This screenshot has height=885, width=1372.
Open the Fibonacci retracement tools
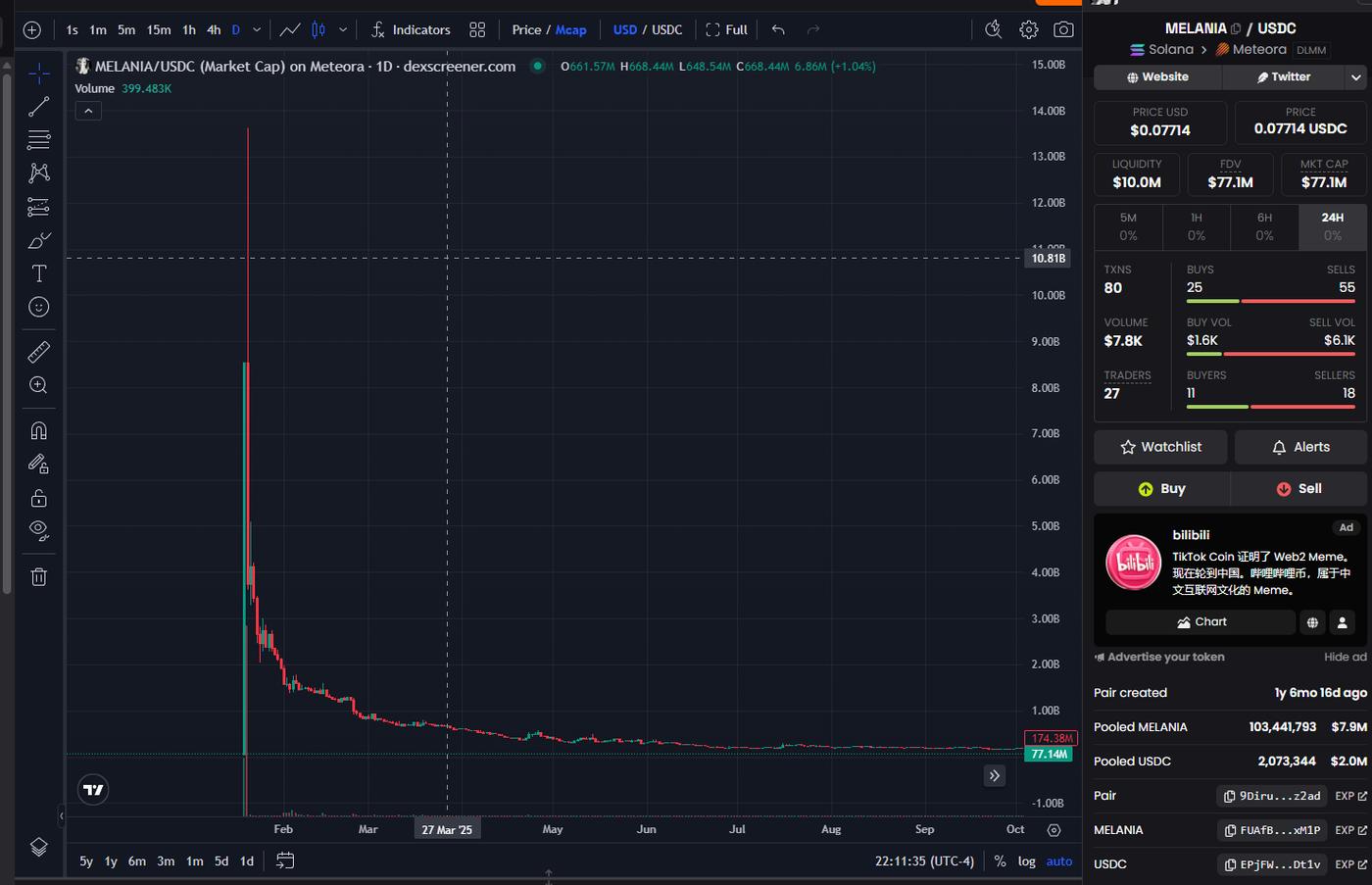(38, 140)
